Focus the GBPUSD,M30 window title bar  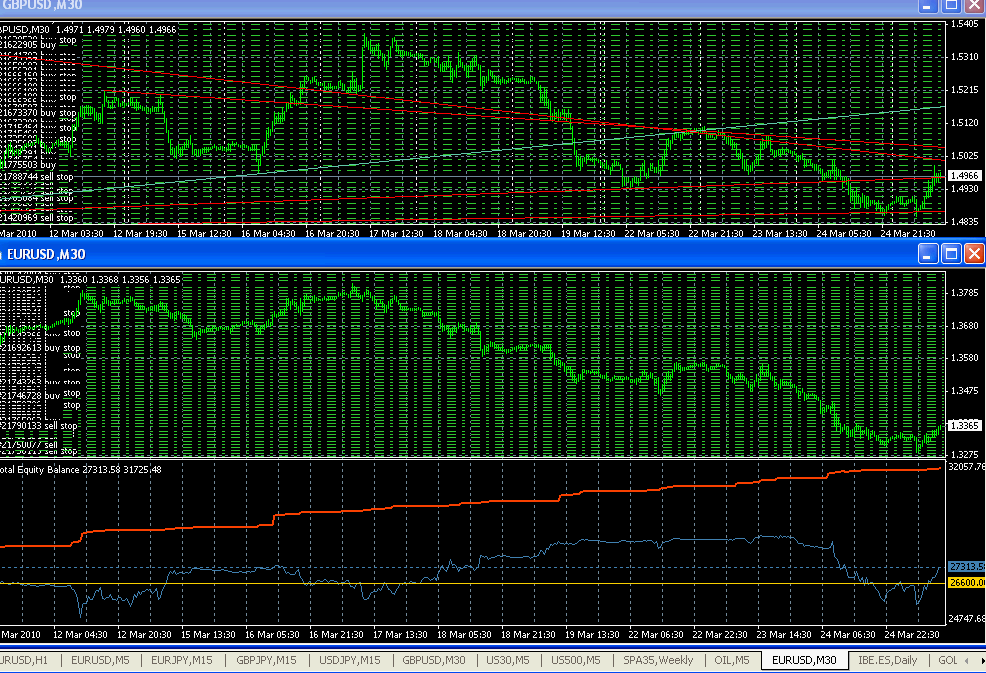(400, 6)
